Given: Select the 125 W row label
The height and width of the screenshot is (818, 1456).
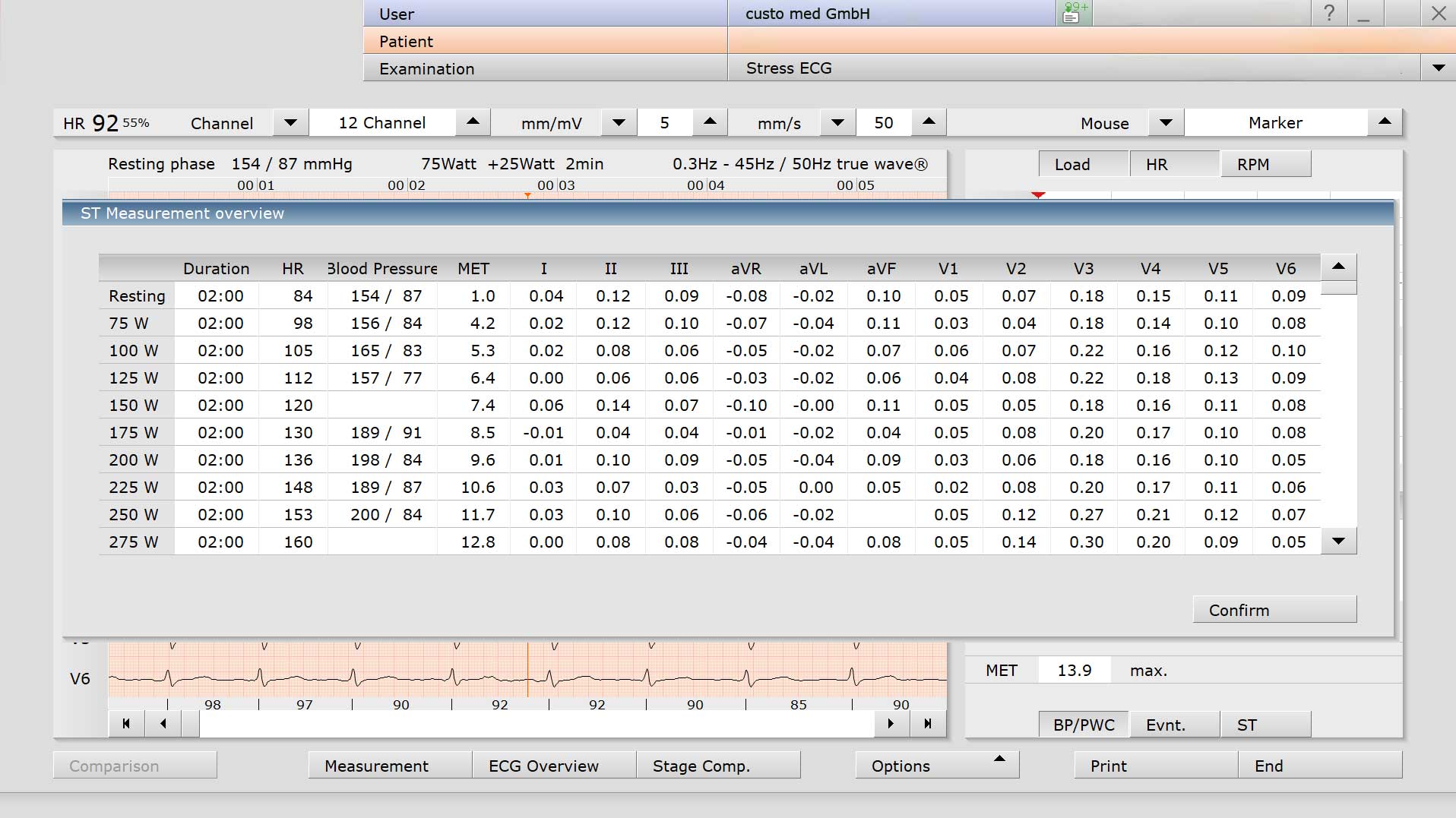Looking at the screenshot, I should [x=137, y=377].
